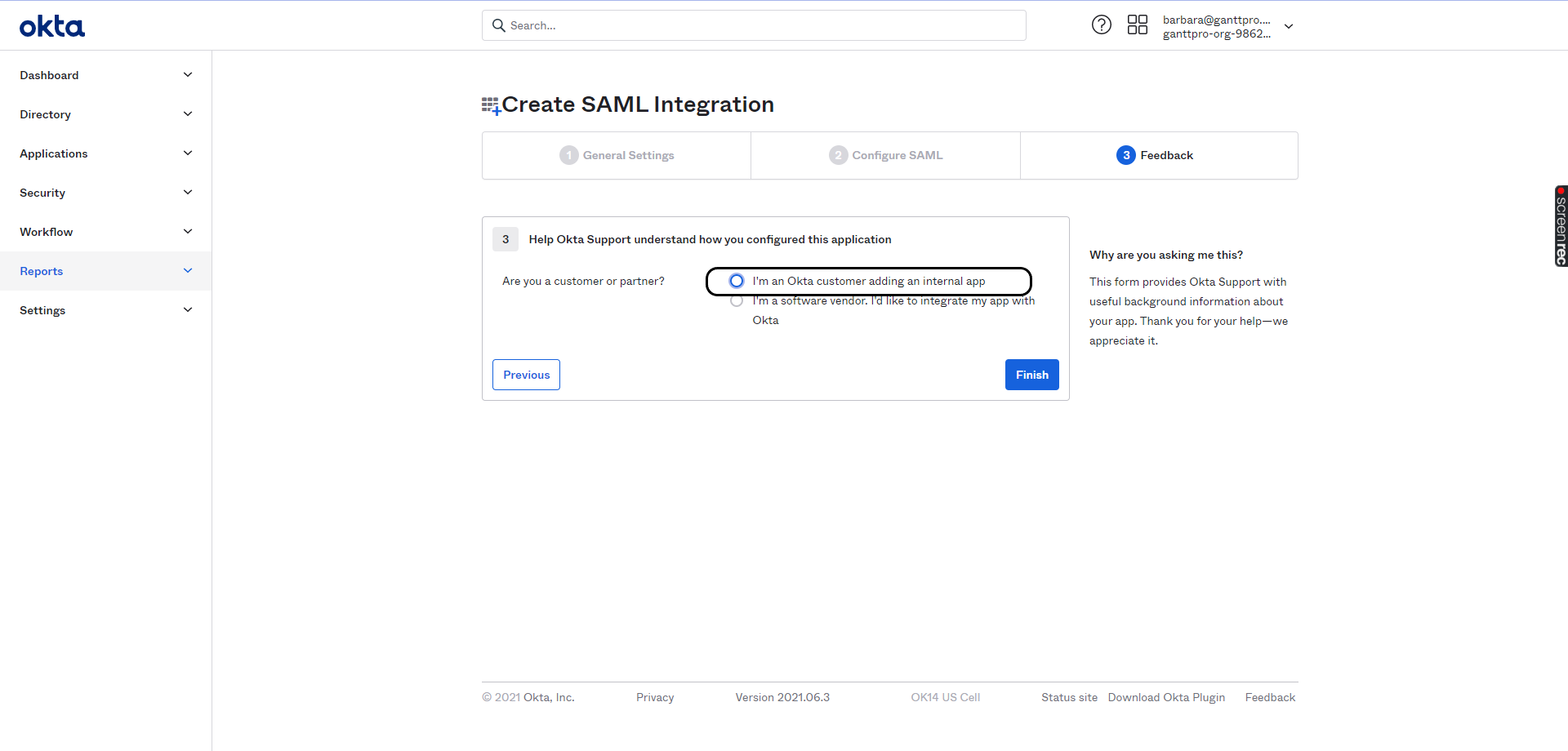Expand the Applications chevron
Screen dimensions: 1568x751
tap(188, 153)
